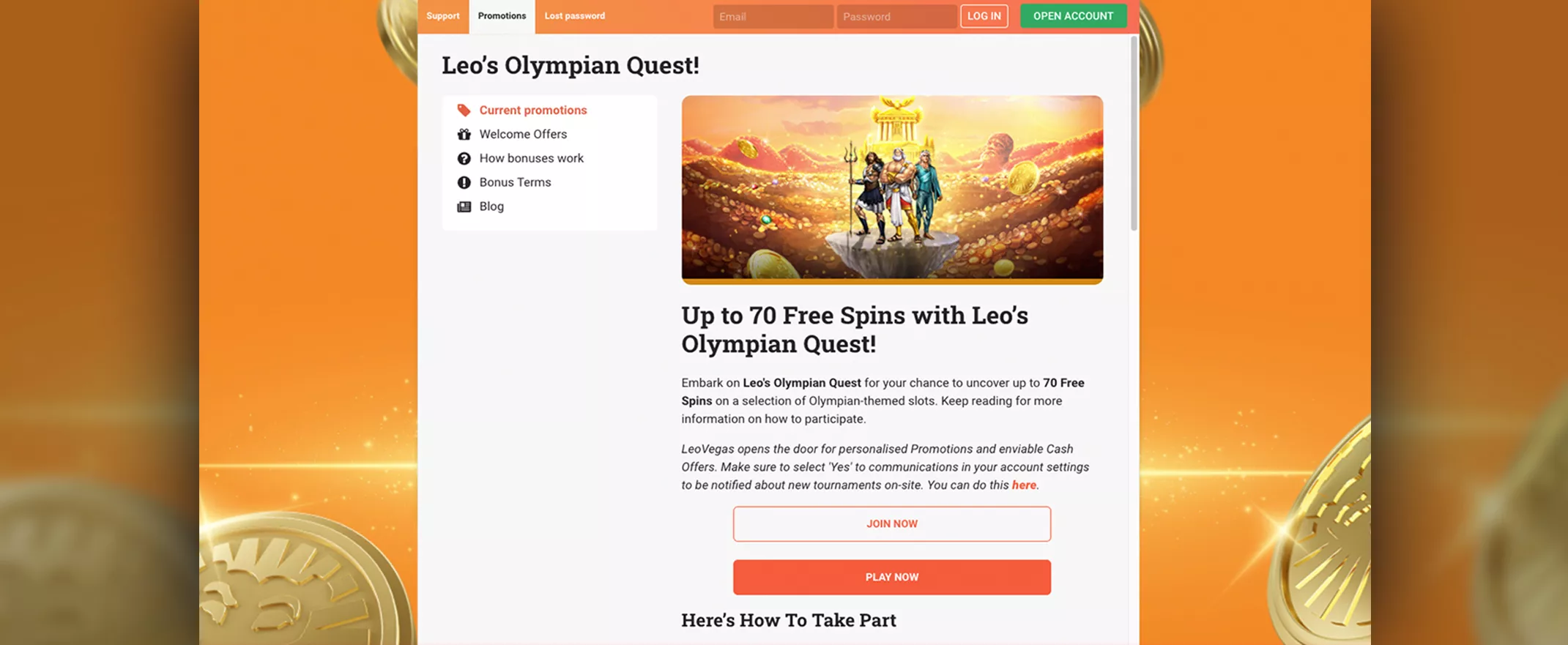Open the How bonuses work page
The height and width of the screenshot is (645, 1568).
coord(531,158)
